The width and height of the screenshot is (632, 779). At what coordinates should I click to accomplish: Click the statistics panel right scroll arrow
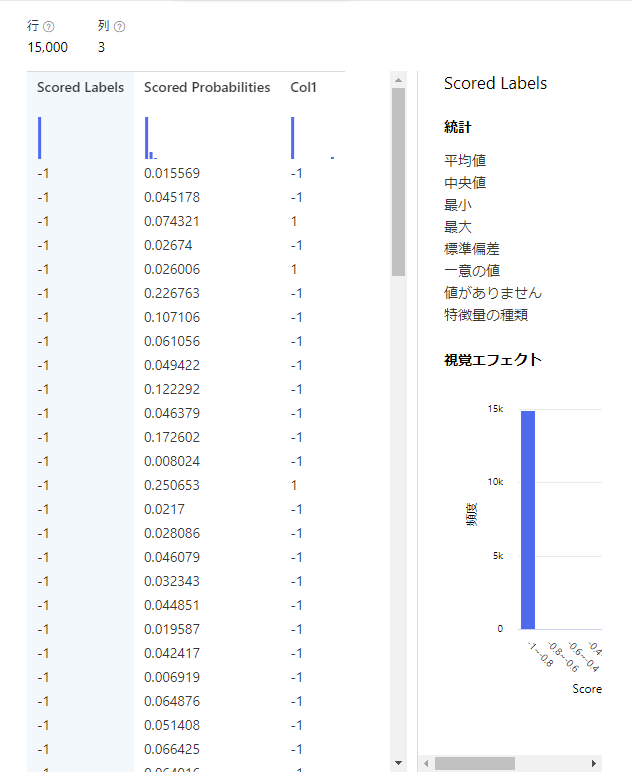(593, 763)
